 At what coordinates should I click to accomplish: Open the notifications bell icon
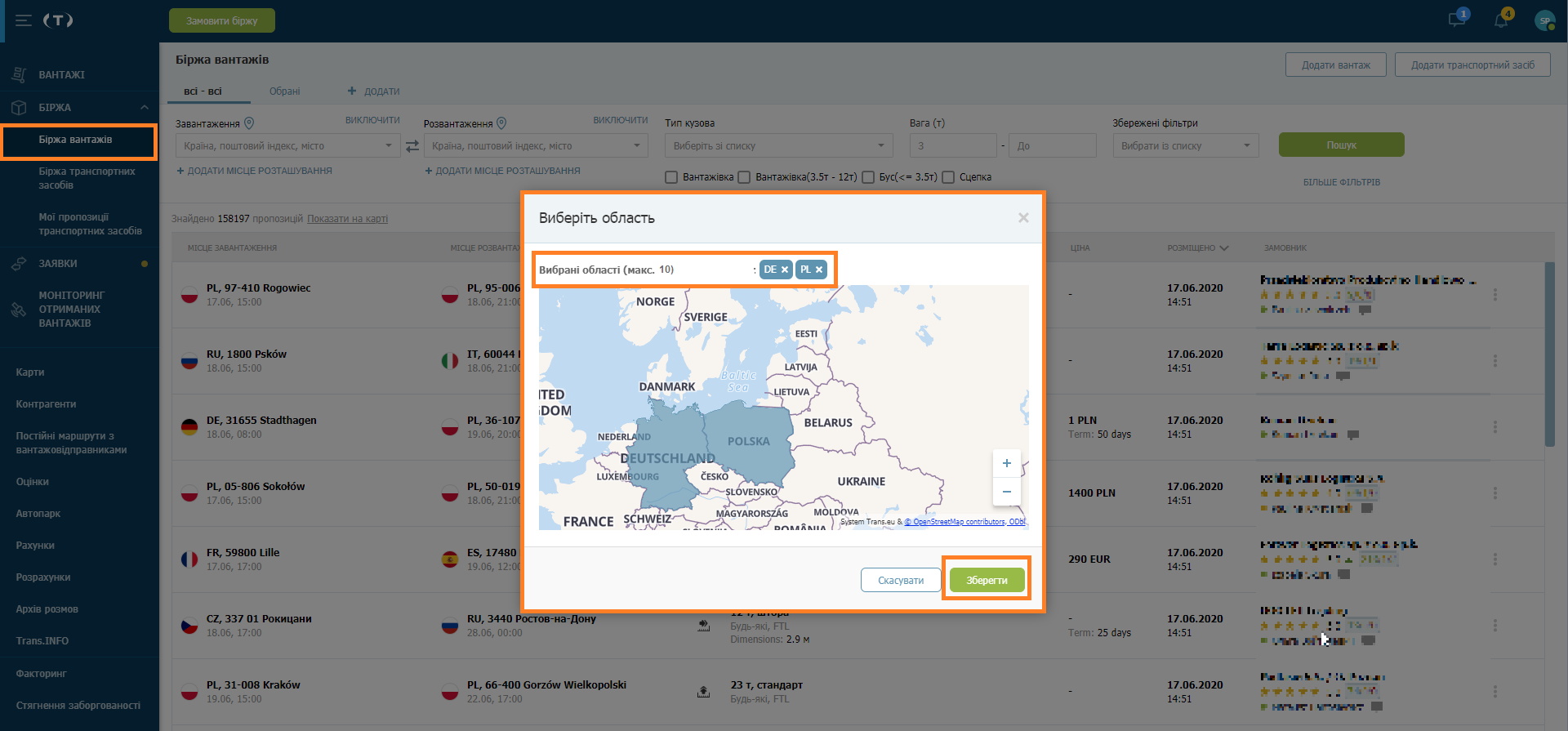point(1502,20)
